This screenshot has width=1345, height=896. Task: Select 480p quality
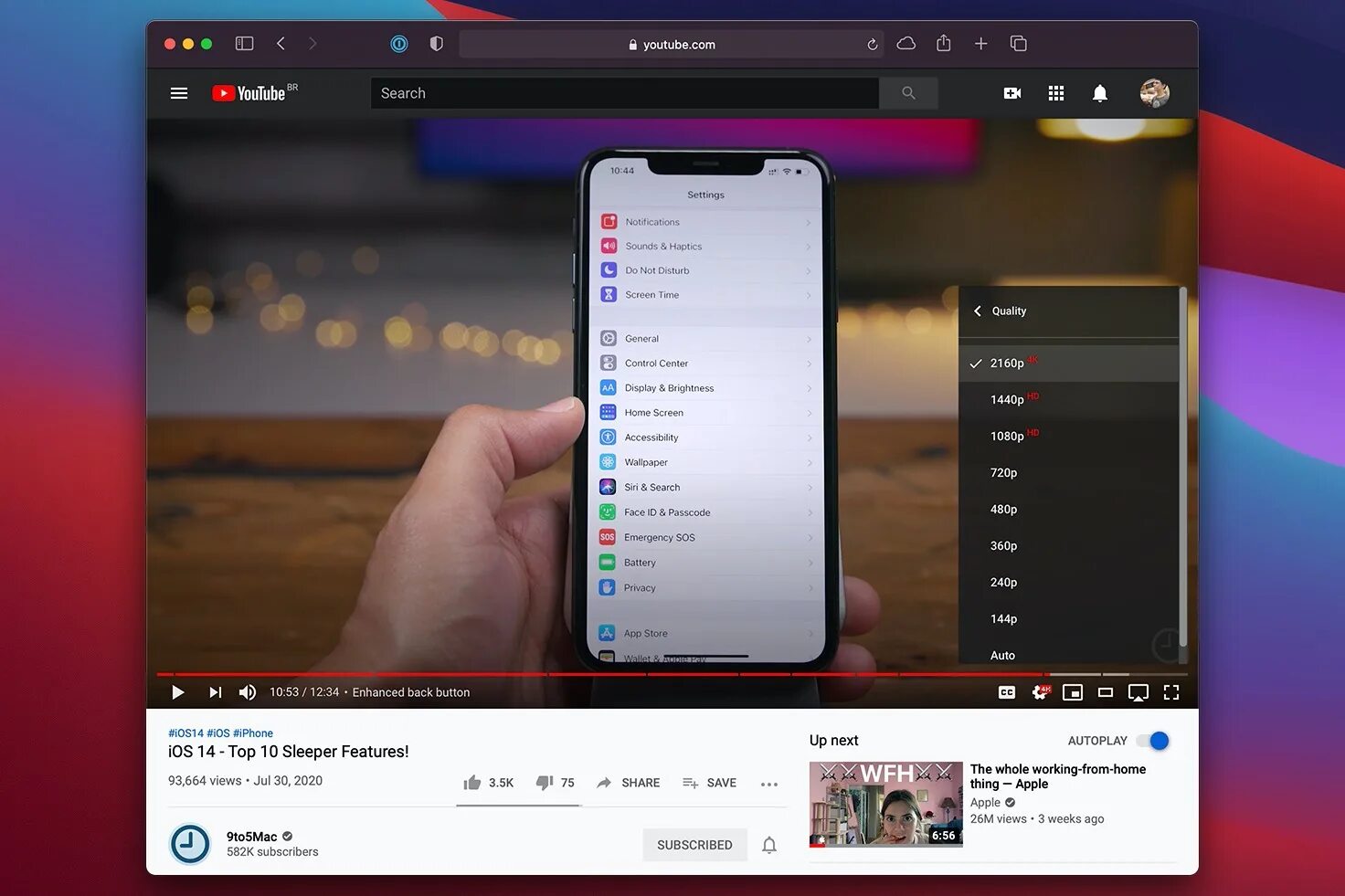[x=1069, y=509]
